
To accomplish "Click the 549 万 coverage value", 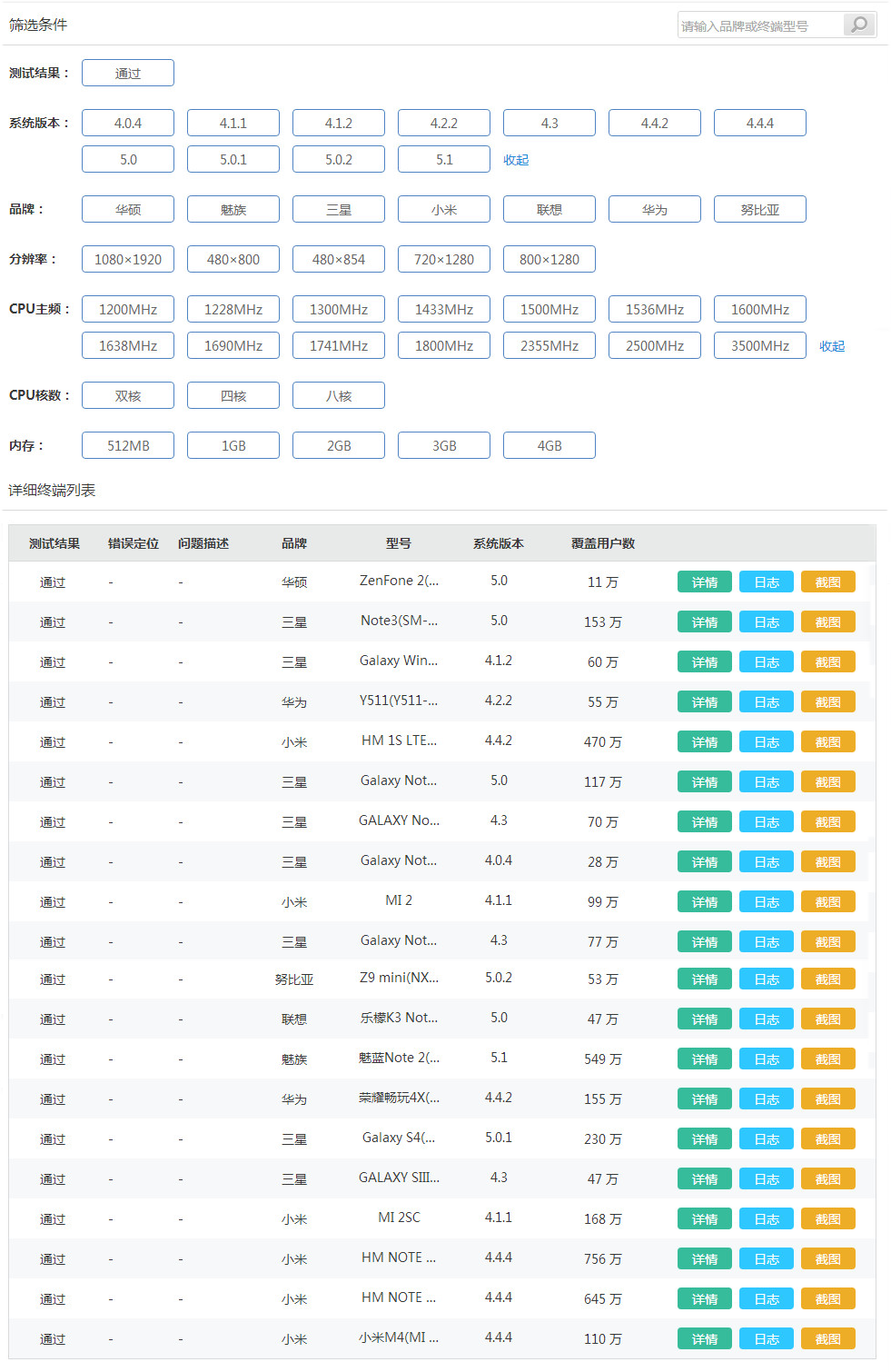I will click(603, 1059).
